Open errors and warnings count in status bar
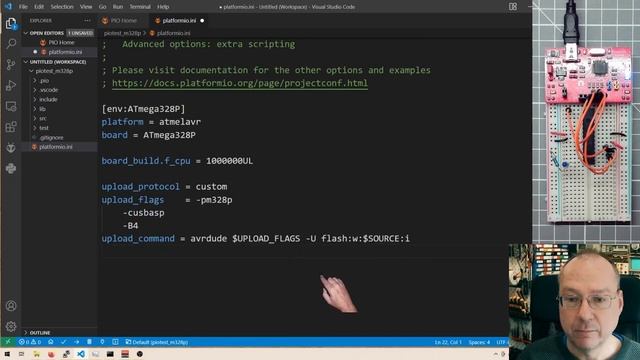640x360 pixels. (30, 342)
